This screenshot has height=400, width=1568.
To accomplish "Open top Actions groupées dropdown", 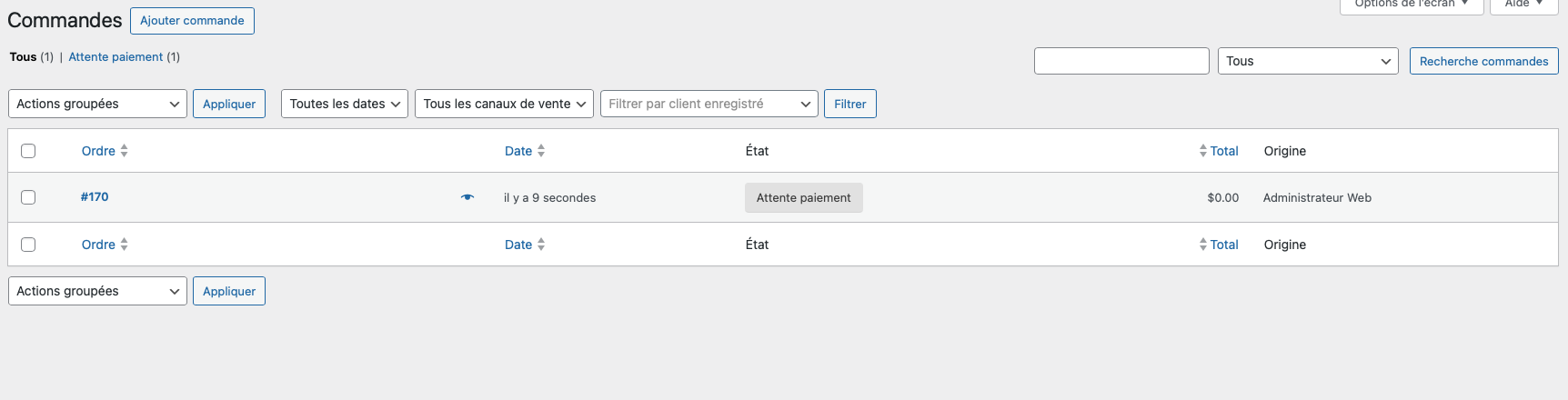I will point(97,104).
